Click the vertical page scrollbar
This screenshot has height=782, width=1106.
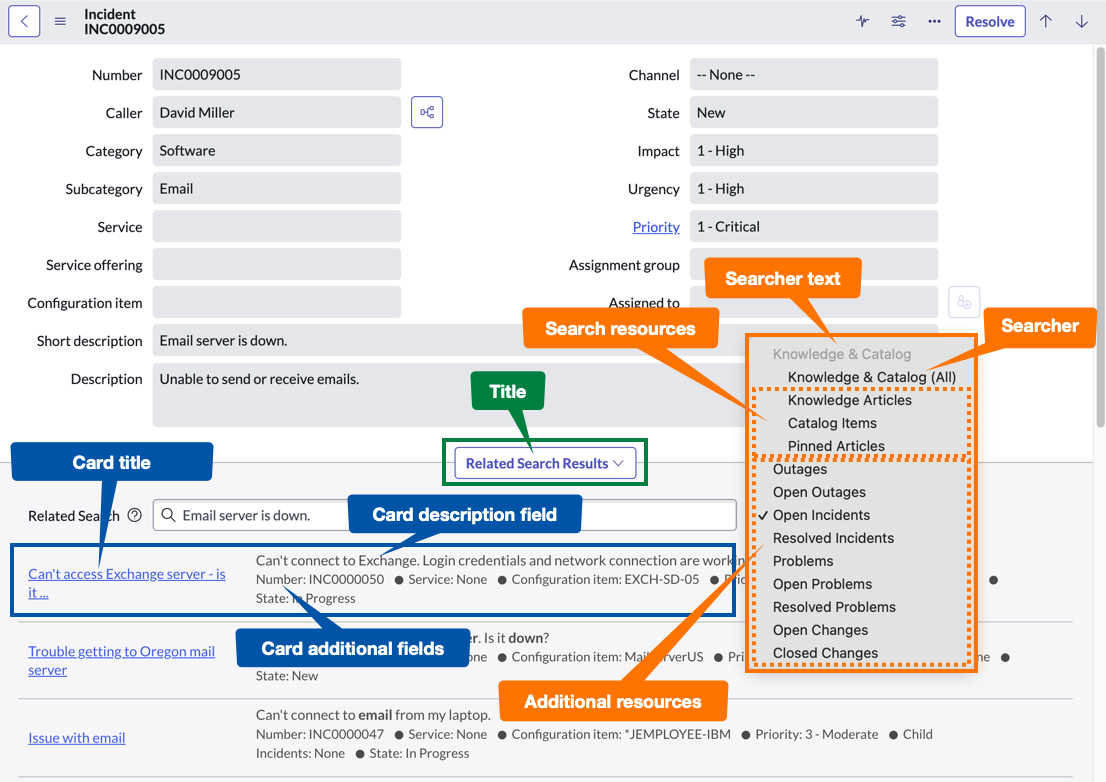(x=1100, y=236)
